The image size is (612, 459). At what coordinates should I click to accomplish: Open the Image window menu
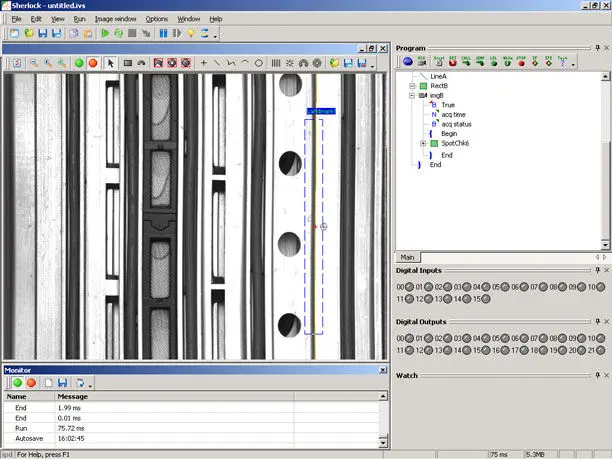[x=116, y=19]
